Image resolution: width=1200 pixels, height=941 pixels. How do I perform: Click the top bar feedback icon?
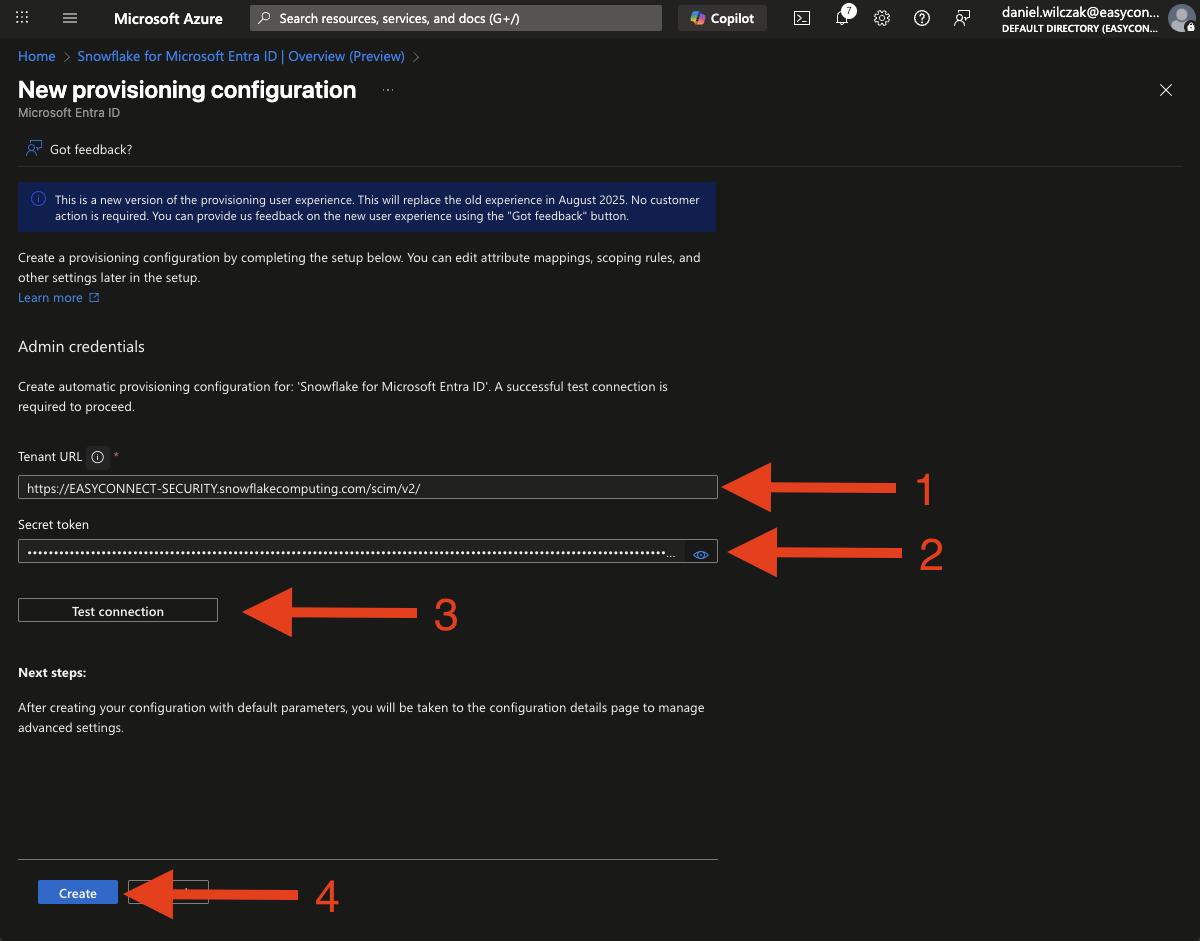click(x=962, y=18)
